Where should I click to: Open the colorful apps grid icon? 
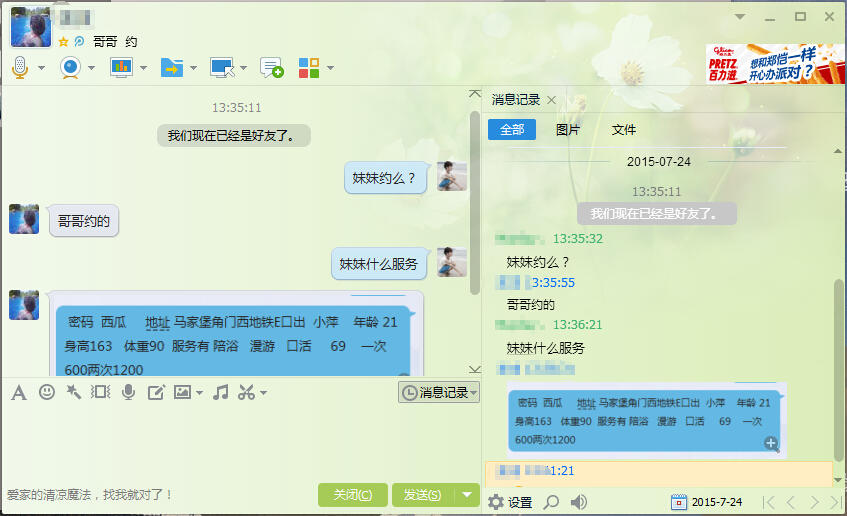pos(309,68)
